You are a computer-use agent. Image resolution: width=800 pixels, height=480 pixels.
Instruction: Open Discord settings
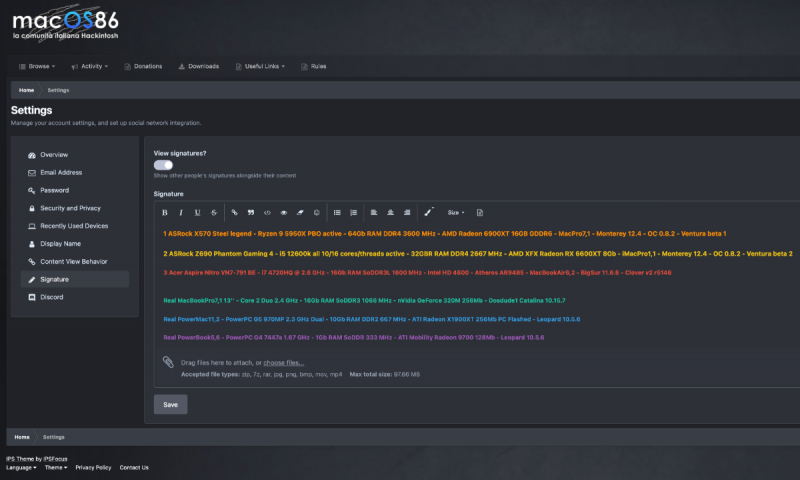(x=74, y=297)
